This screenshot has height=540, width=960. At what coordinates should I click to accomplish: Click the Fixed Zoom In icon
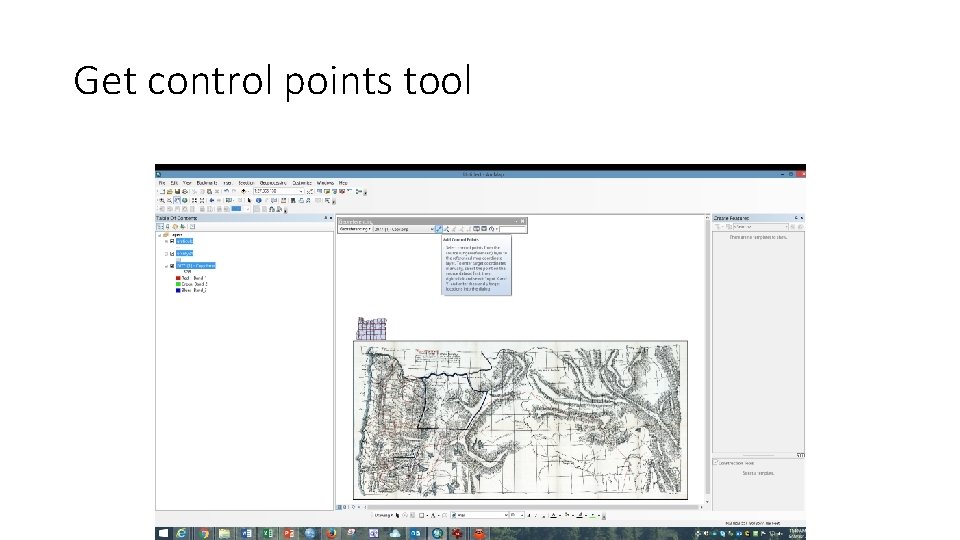tap(194, 200)
